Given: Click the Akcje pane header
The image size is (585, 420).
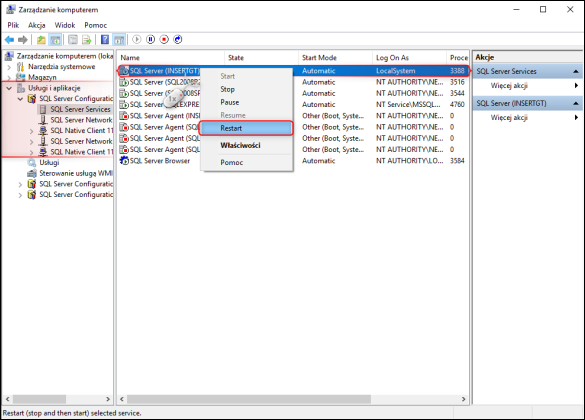Looking at the screenshot, I should point(527,57).
